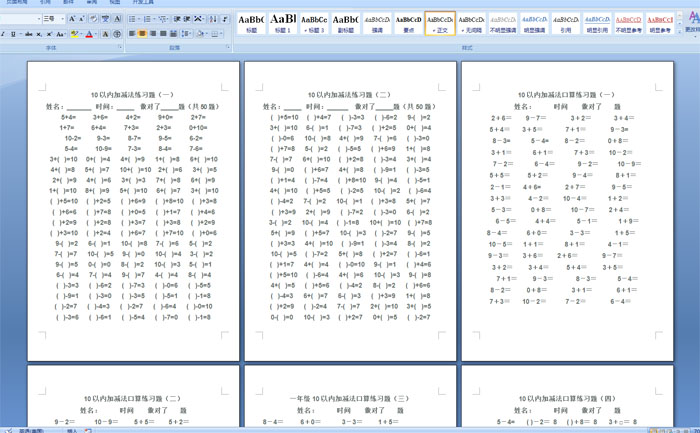Click the Bullets list icon
Screen dimensions: 700x433
(x=132, y=19)
